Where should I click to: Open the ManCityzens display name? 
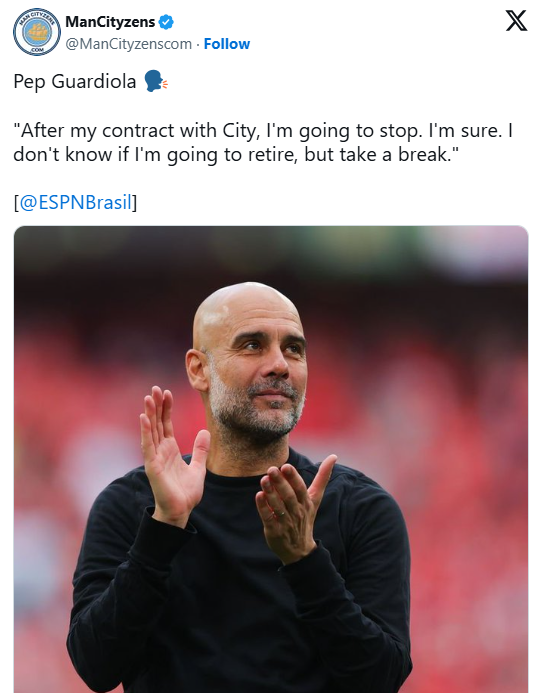point(110,22)
